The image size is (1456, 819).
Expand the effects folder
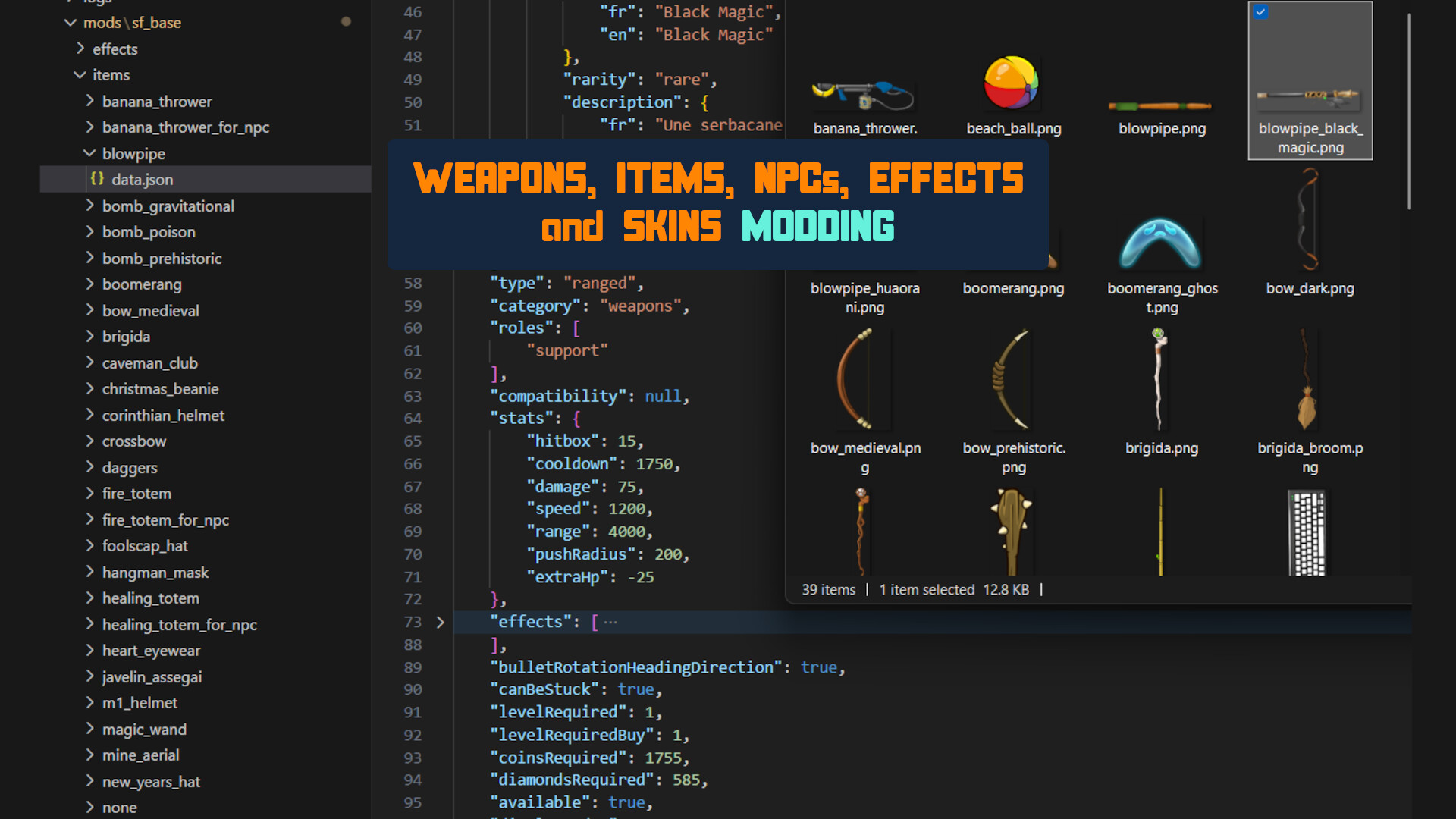80,49
